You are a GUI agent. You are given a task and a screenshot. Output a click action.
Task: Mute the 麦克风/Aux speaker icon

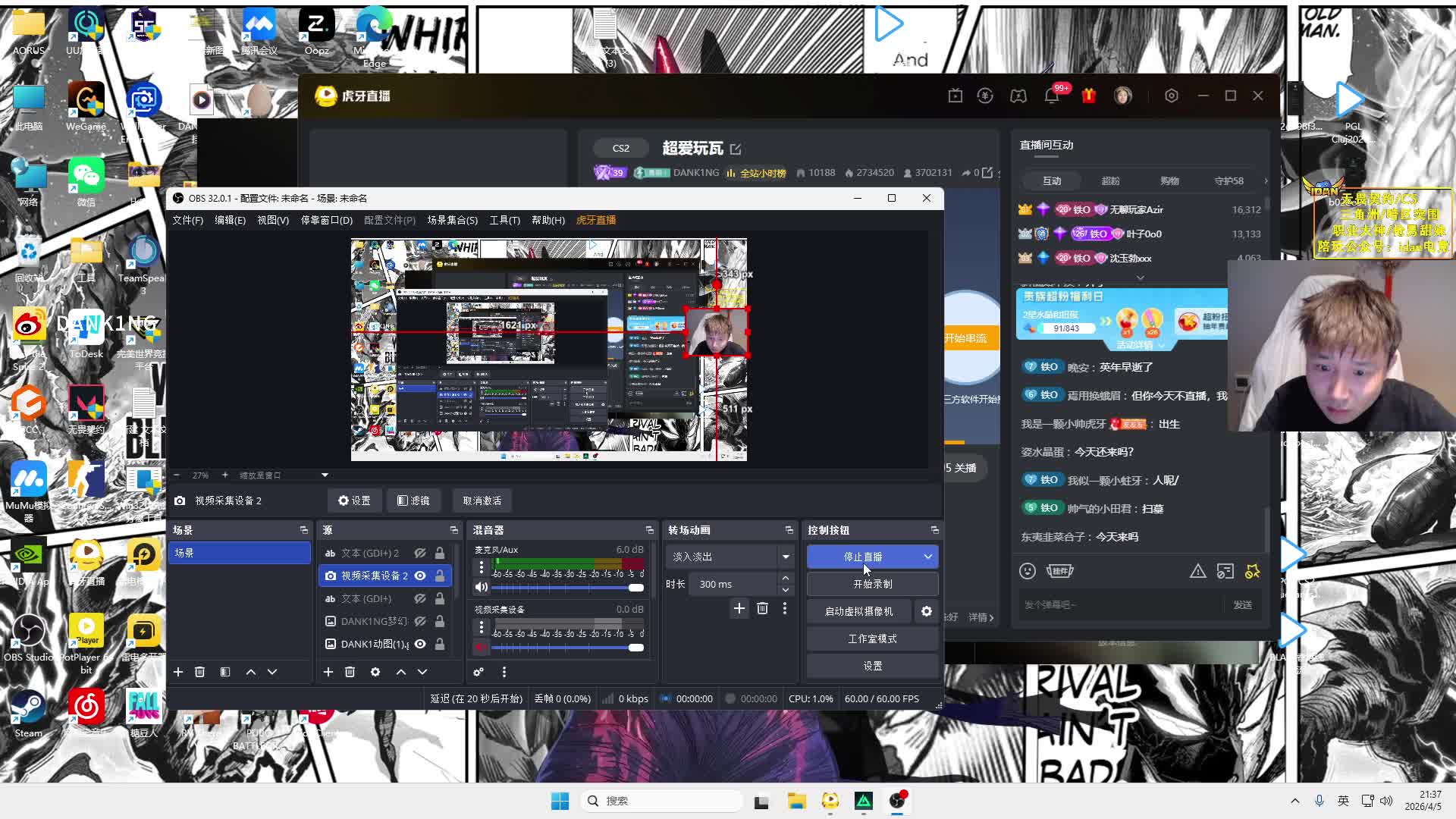[x=481, y=587]
